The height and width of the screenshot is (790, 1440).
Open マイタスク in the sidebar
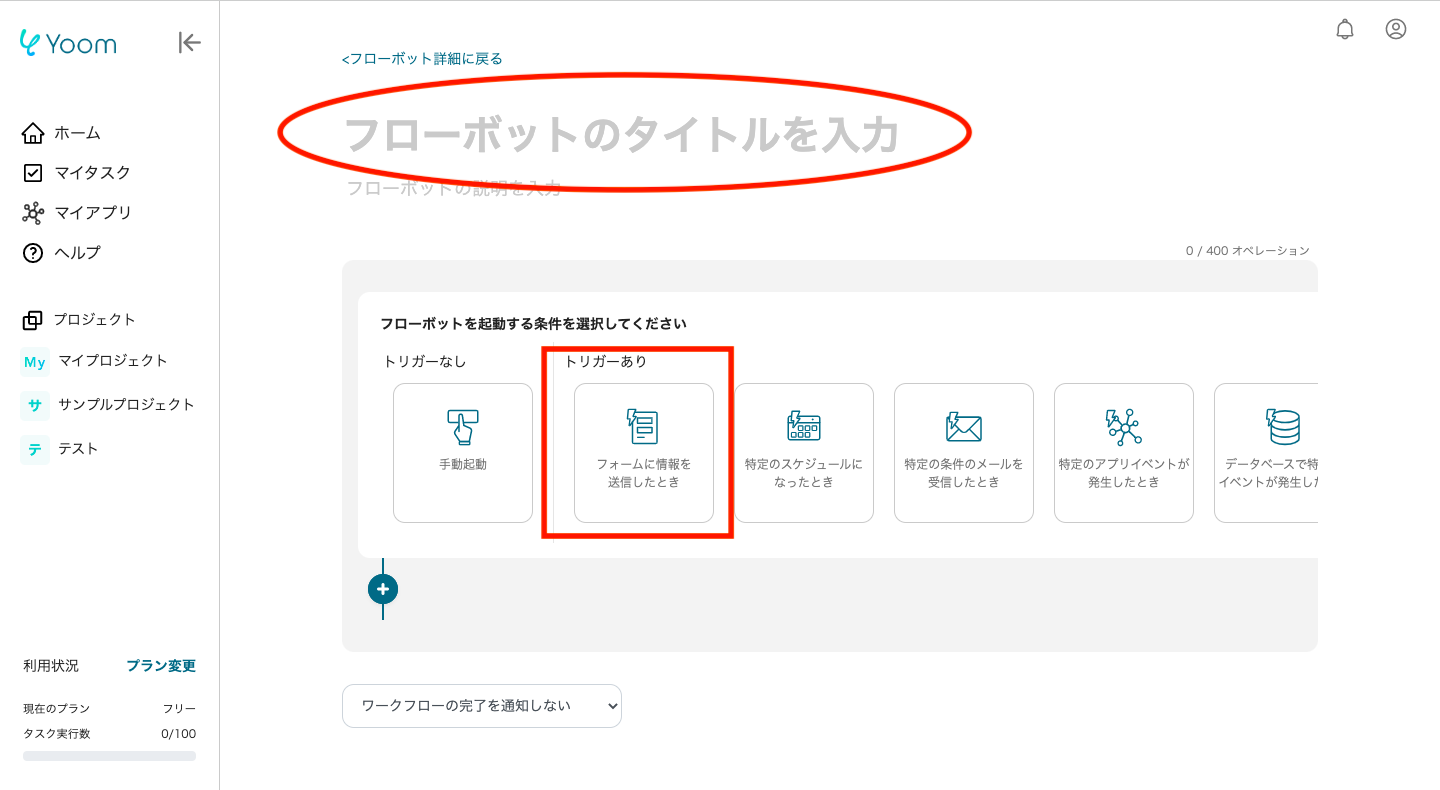coord(92,173)
